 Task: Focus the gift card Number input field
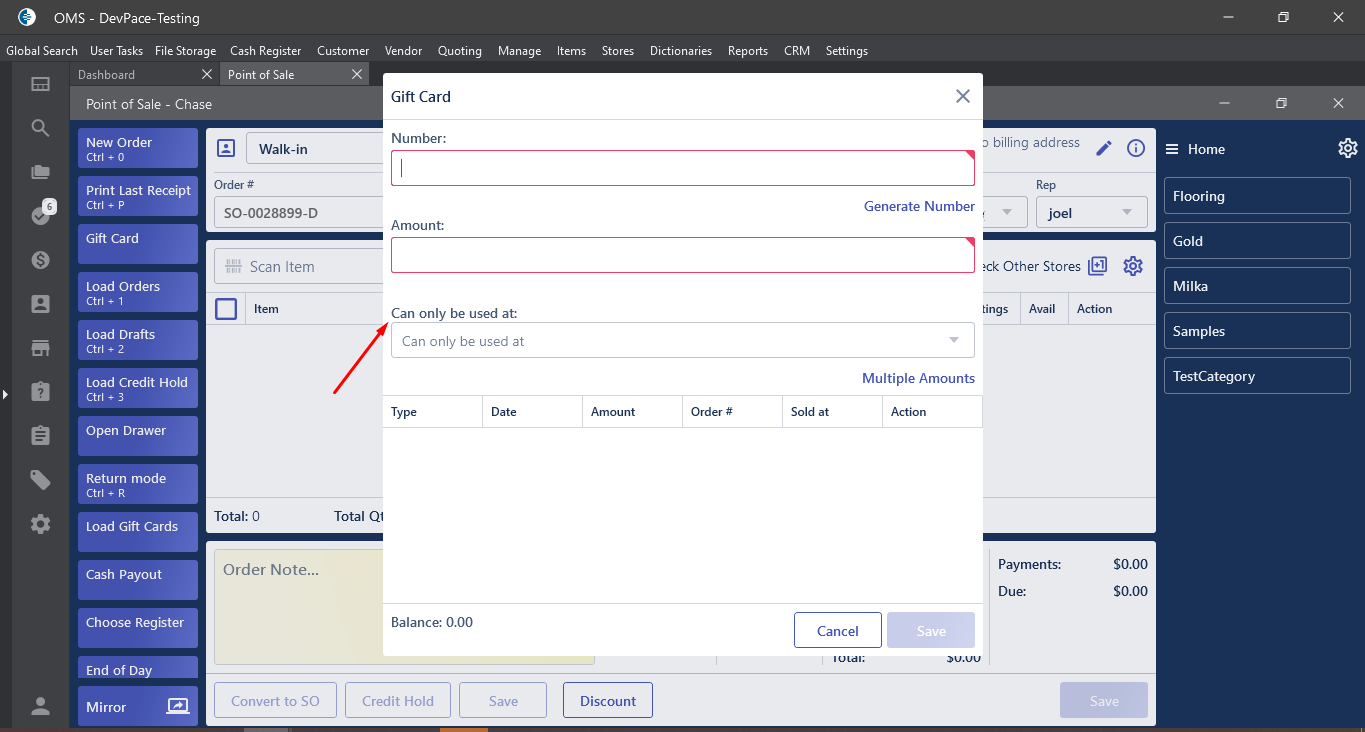click(x=683, y=168)
